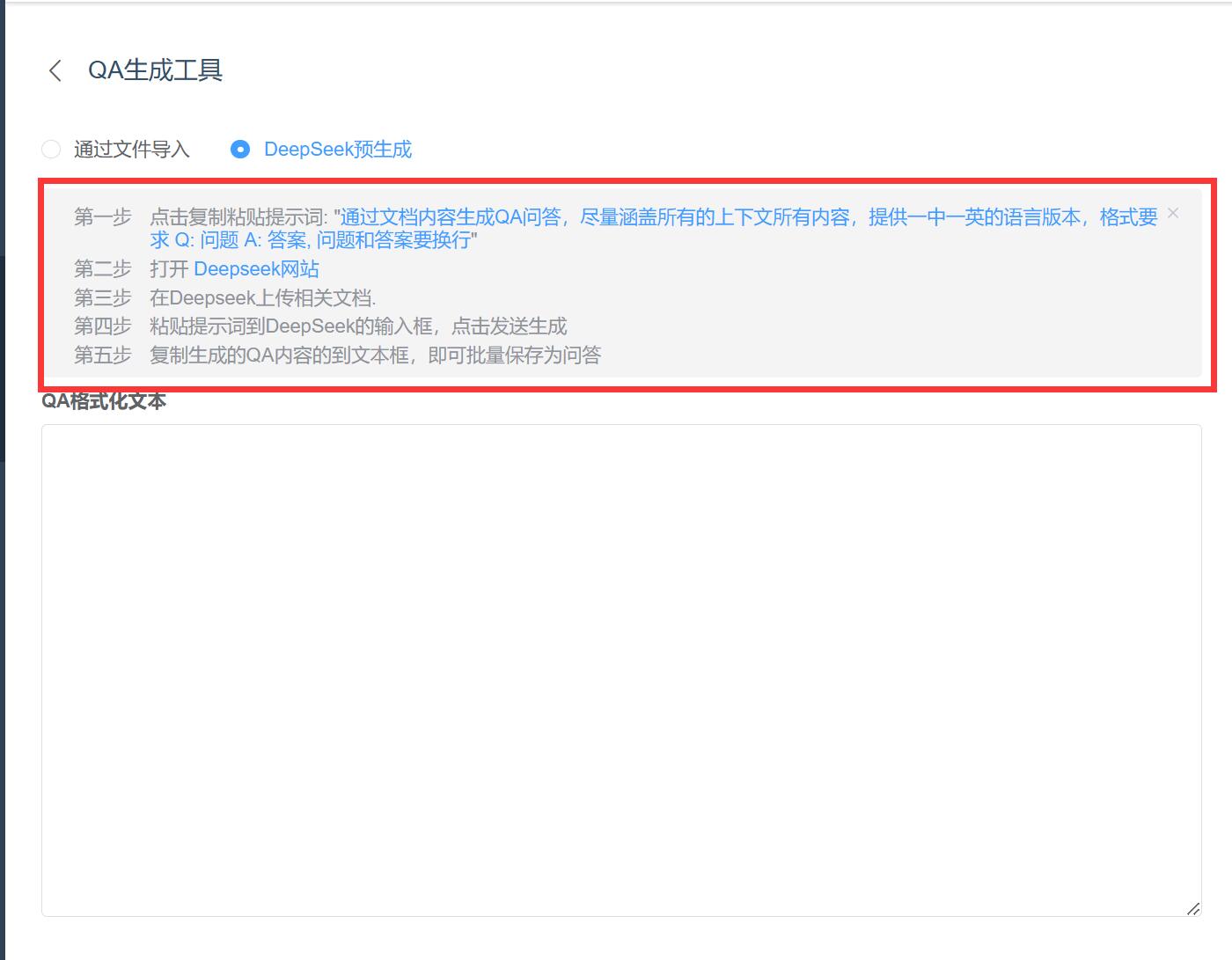Viewport: 1232px width, 960px height.
Task: Click the DeepSeek预生成 option label text
Action: (x=337, y=150)
